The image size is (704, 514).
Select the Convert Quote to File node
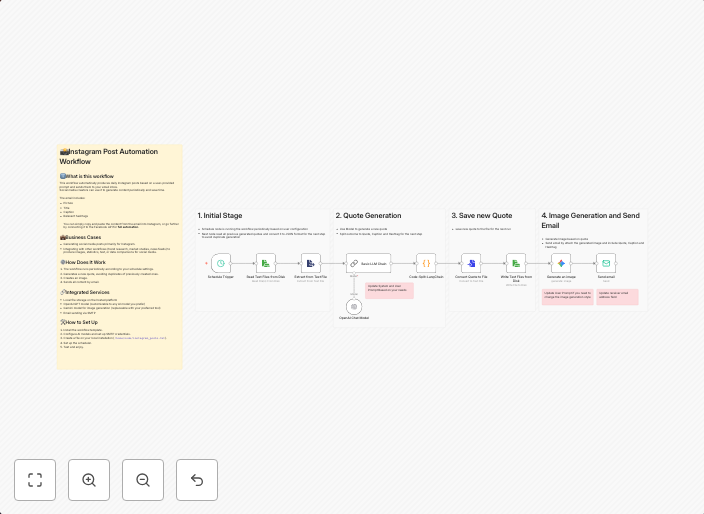pos(471,263)
